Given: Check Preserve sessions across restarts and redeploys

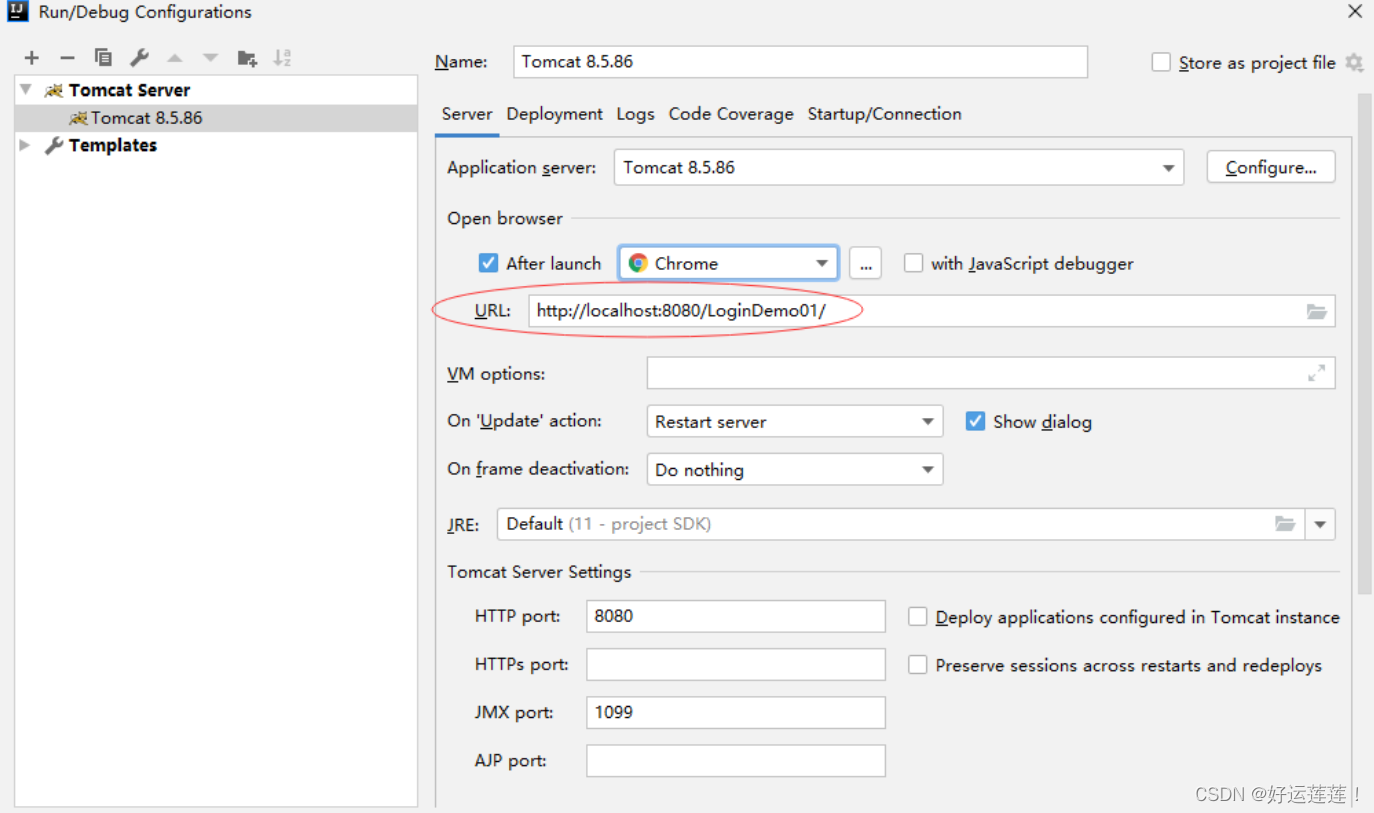Looking at the screenshot, I should (917, 665).
